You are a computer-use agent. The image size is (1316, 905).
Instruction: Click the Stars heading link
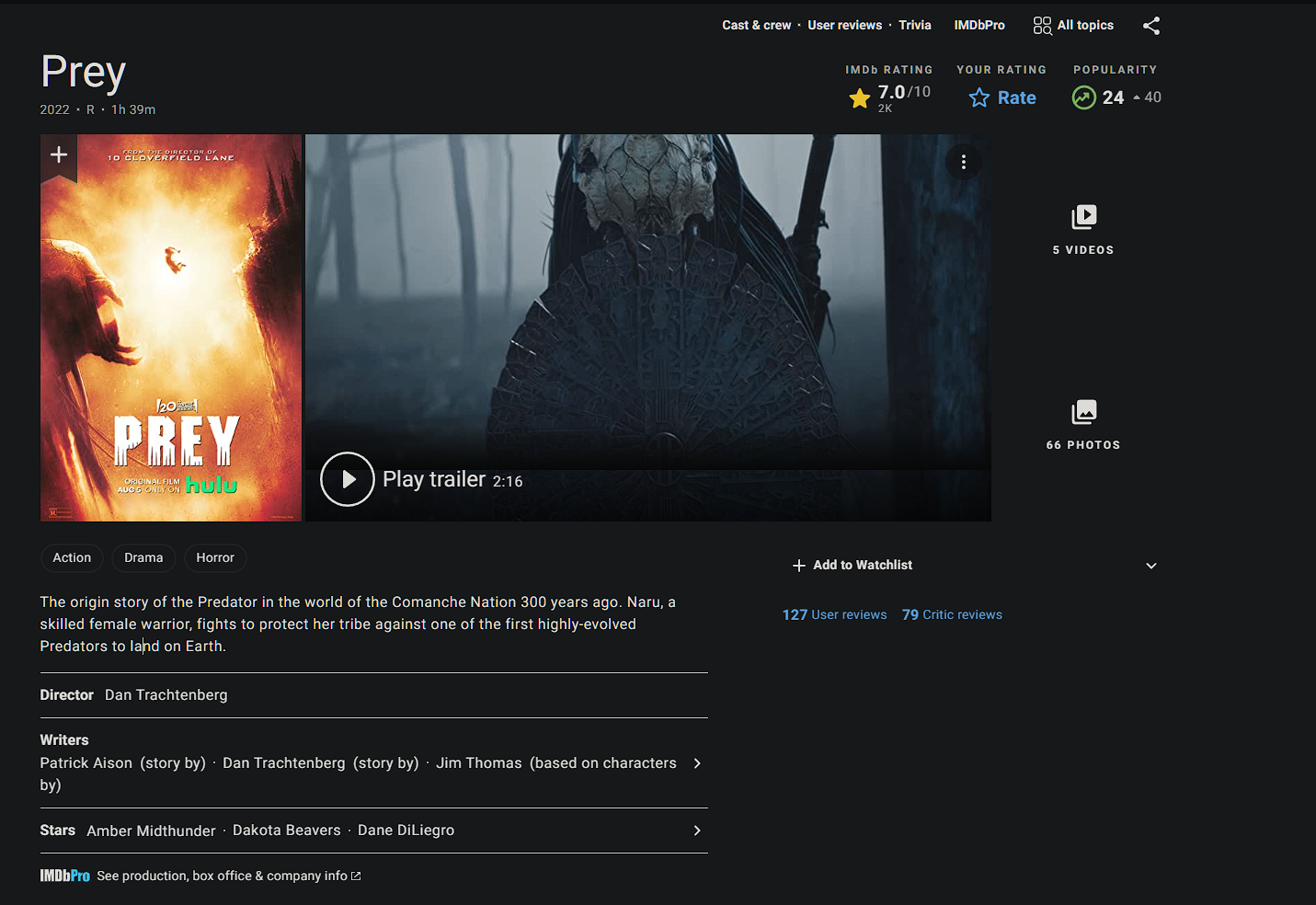click(57, 831)
